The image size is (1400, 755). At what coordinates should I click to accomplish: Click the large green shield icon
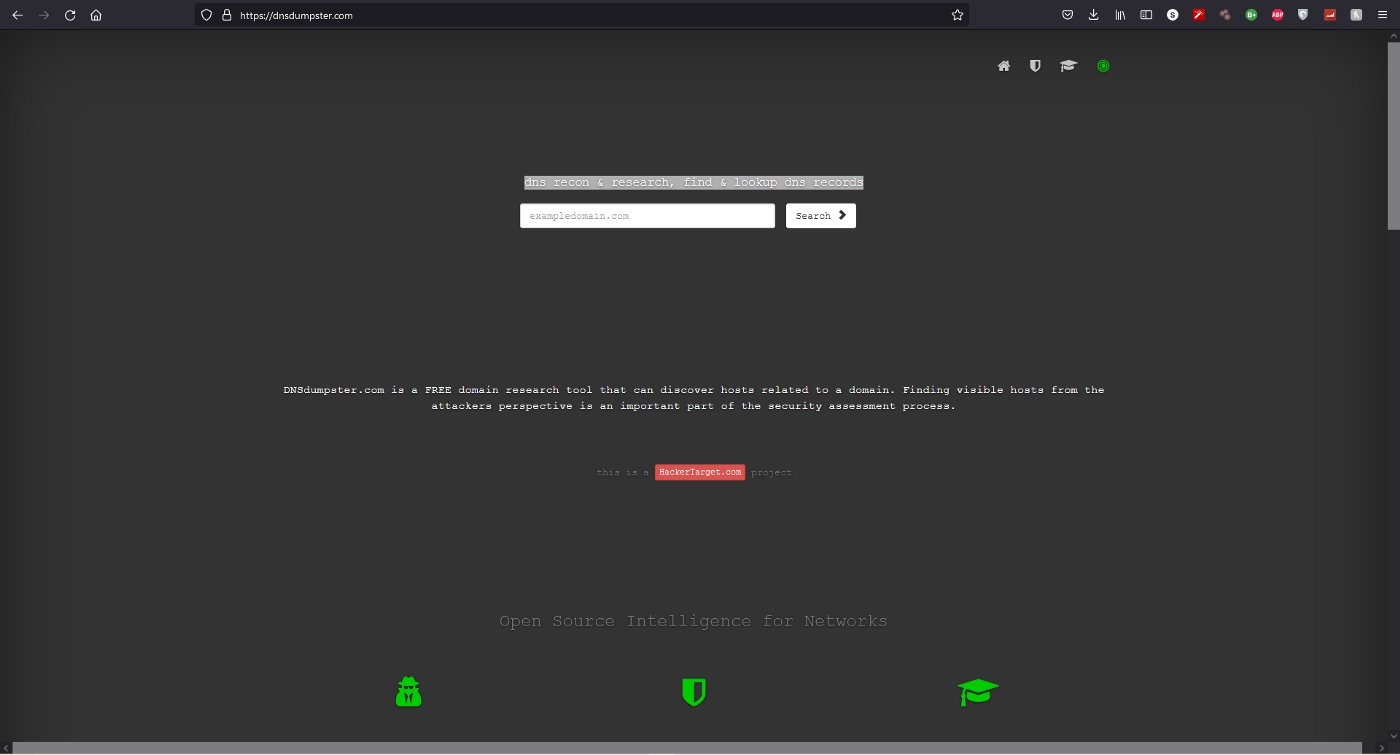pyautogui.click(x=694, y=692)
